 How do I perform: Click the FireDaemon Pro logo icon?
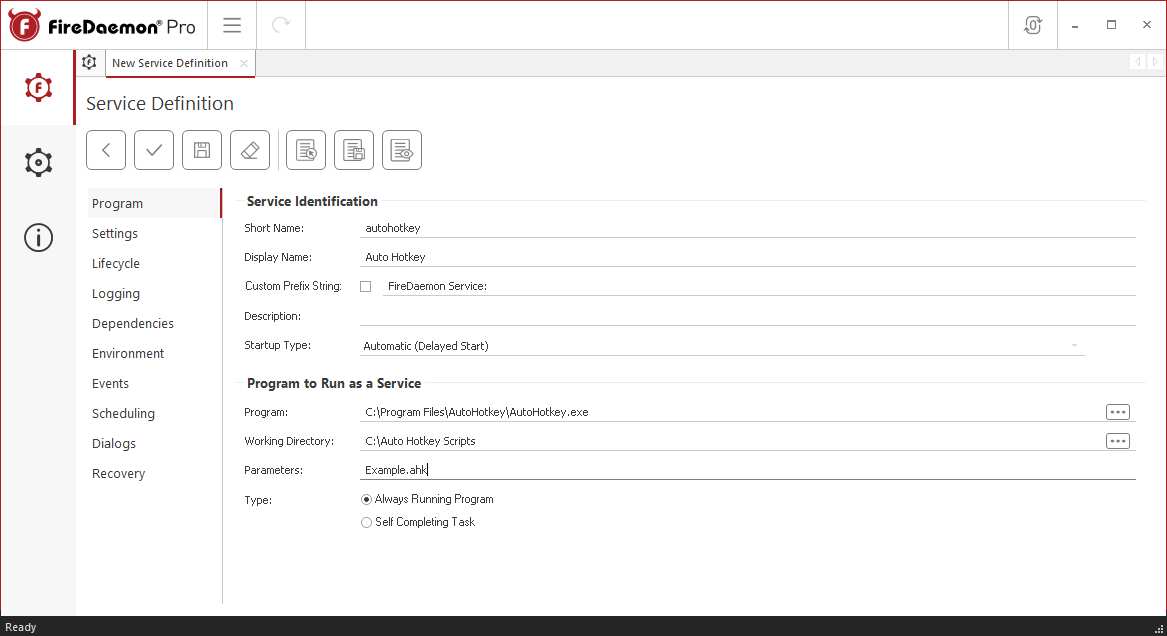coord(25,25)
